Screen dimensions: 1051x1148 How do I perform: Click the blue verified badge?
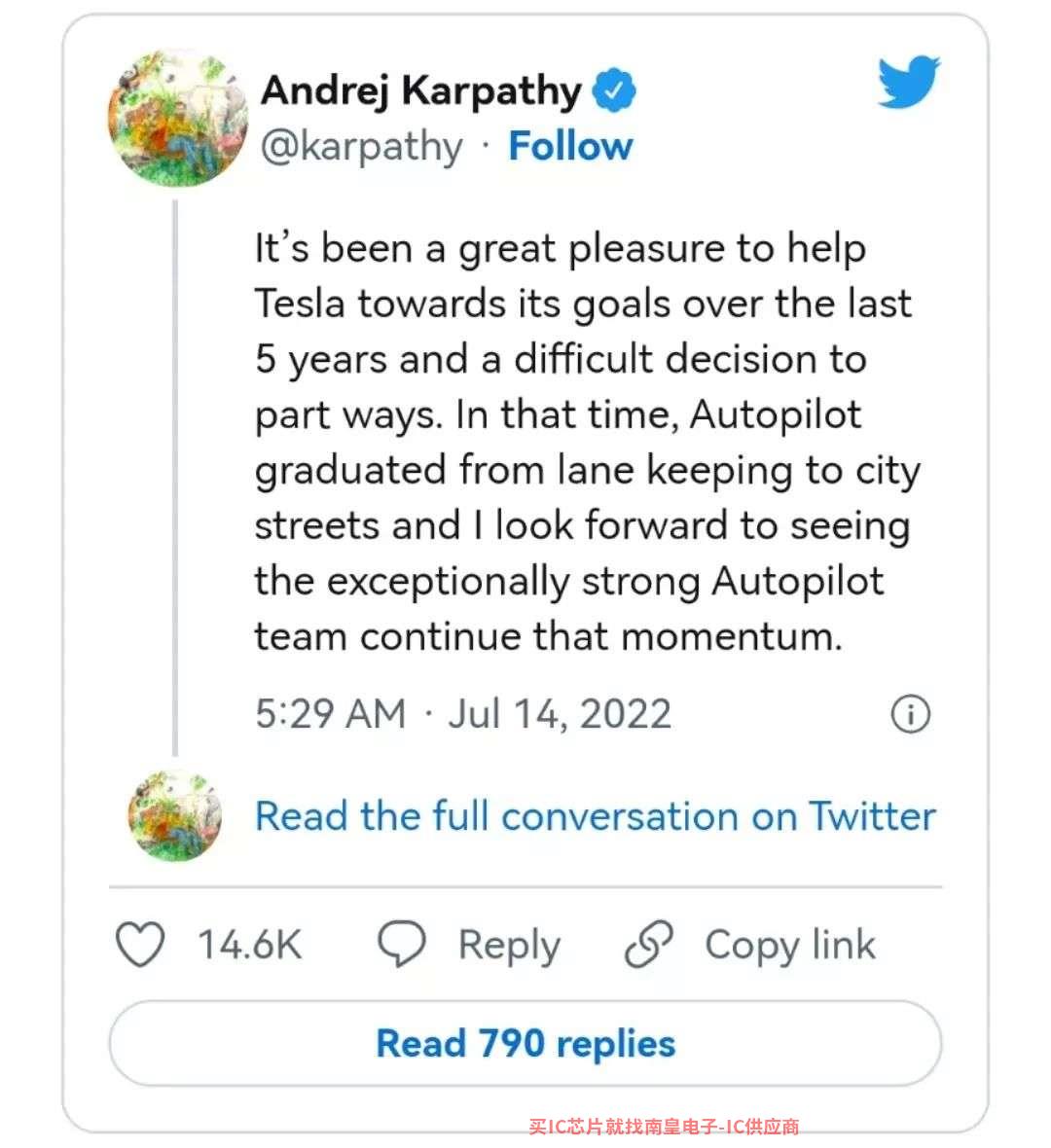click(614, 90)
